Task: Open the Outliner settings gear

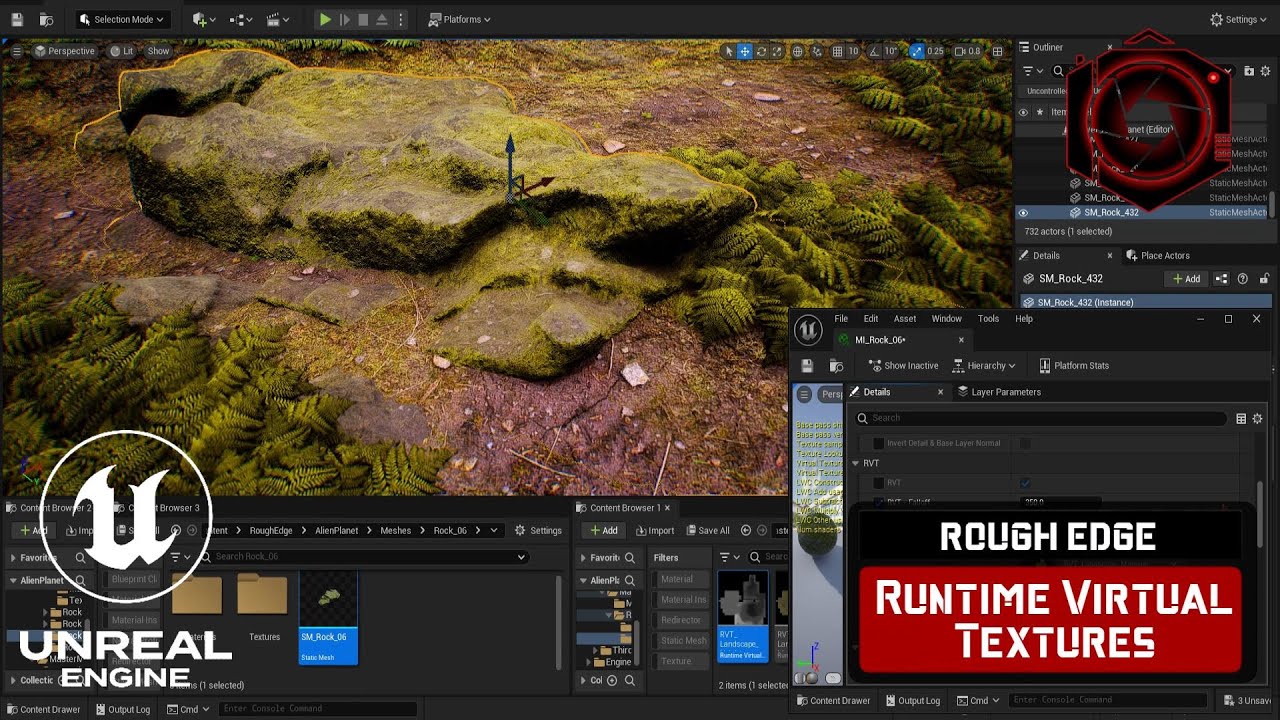Action: pos(1266,71)
